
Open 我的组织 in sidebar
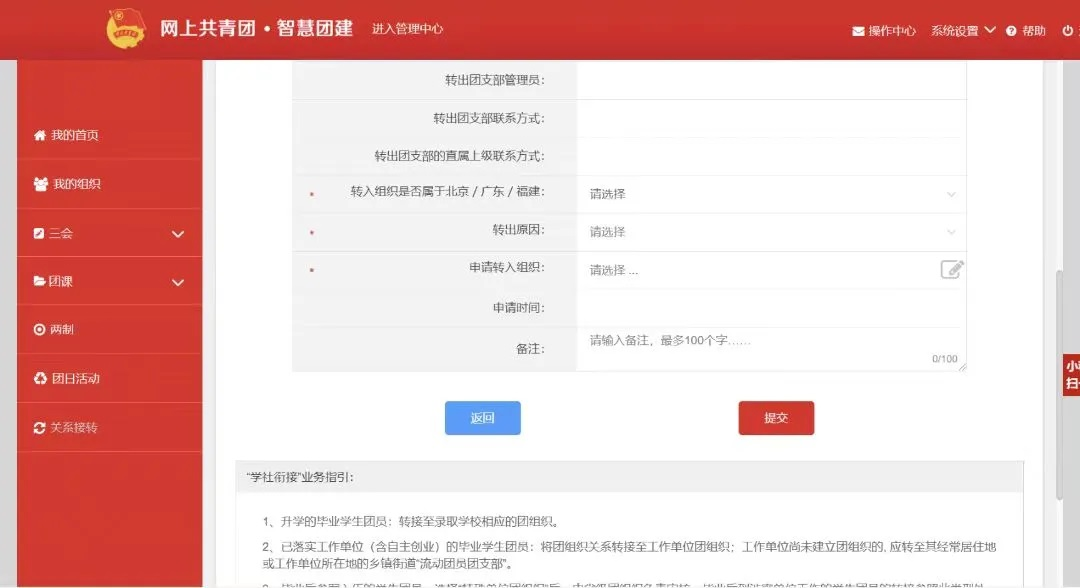(76, 184)
